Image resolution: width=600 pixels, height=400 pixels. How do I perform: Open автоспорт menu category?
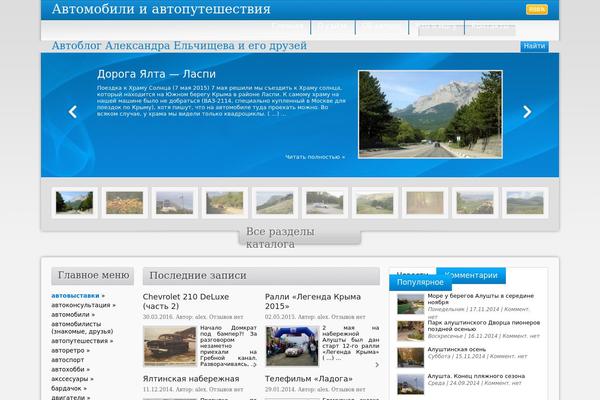click(x=68, y=360)
